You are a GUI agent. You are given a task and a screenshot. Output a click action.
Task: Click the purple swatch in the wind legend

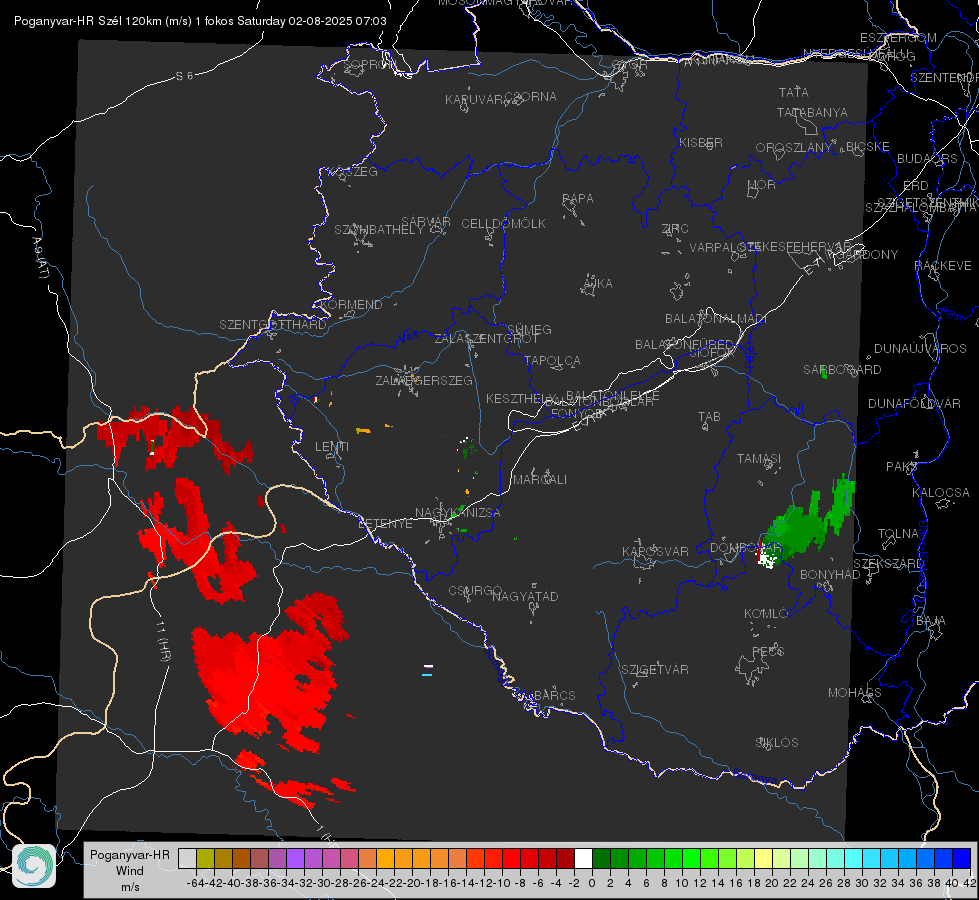[295, 858]
